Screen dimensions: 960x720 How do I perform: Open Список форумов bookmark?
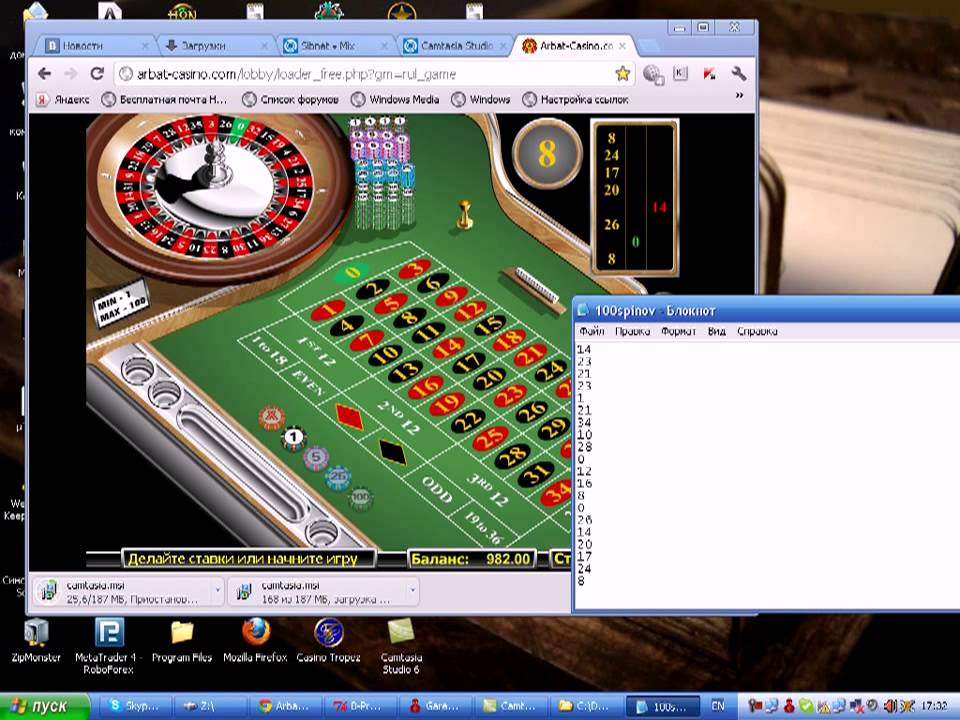pos(291,99)
